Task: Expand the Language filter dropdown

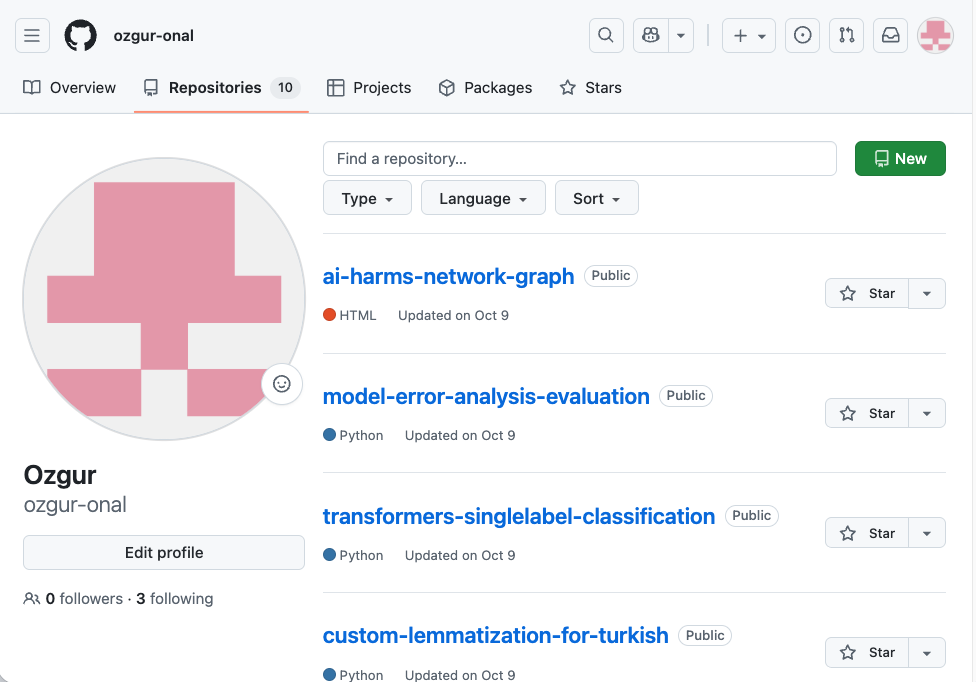Action: [x=483, y=198]
